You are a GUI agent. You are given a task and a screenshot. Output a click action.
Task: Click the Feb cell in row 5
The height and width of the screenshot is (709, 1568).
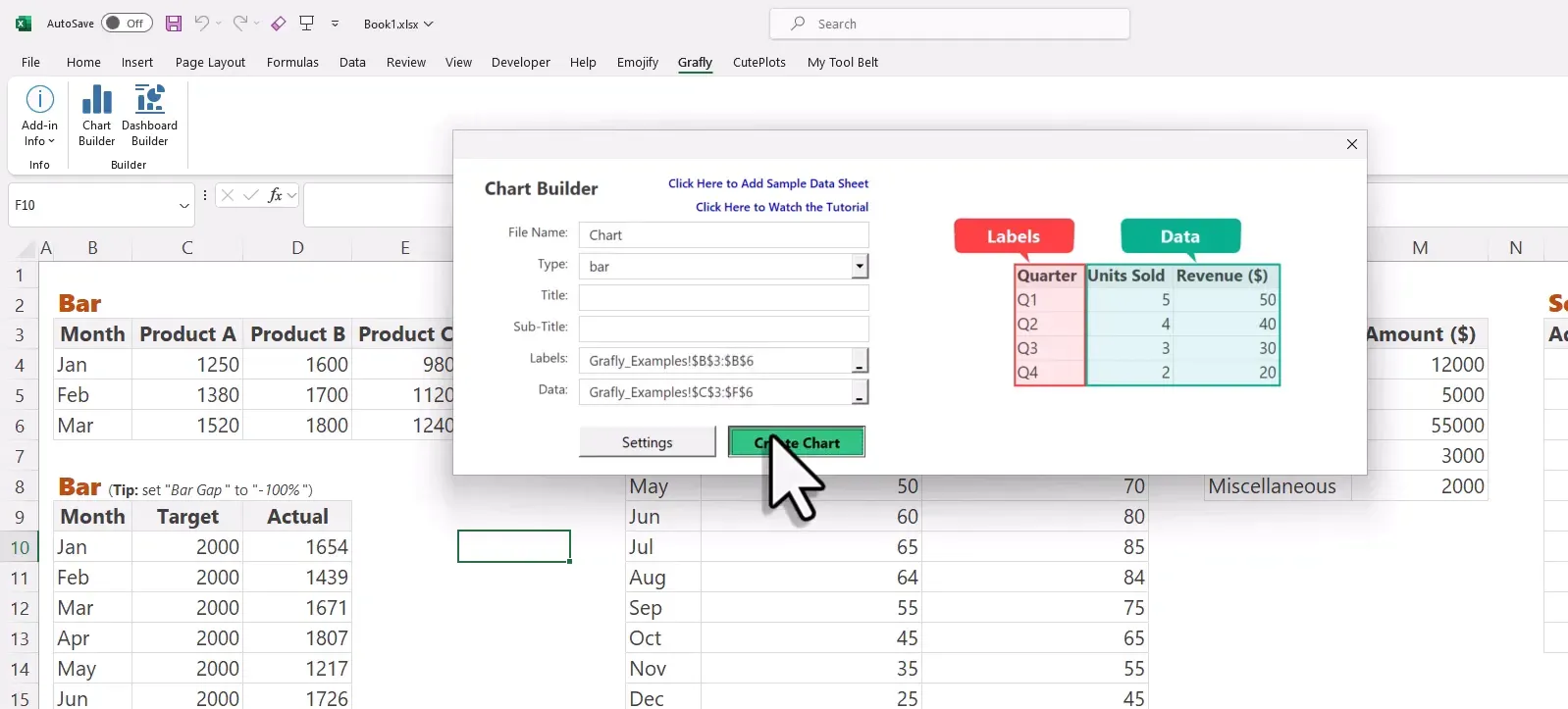(93, 395)
